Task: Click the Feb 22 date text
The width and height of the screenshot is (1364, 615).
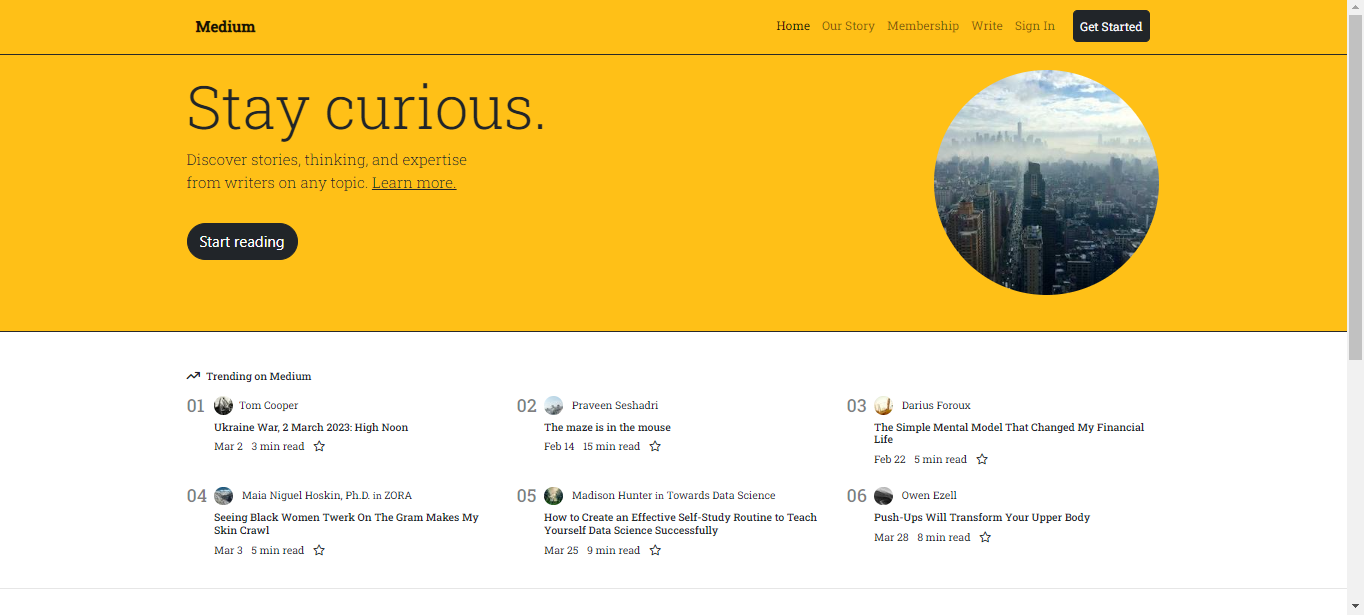Action: tap(889, 459)
